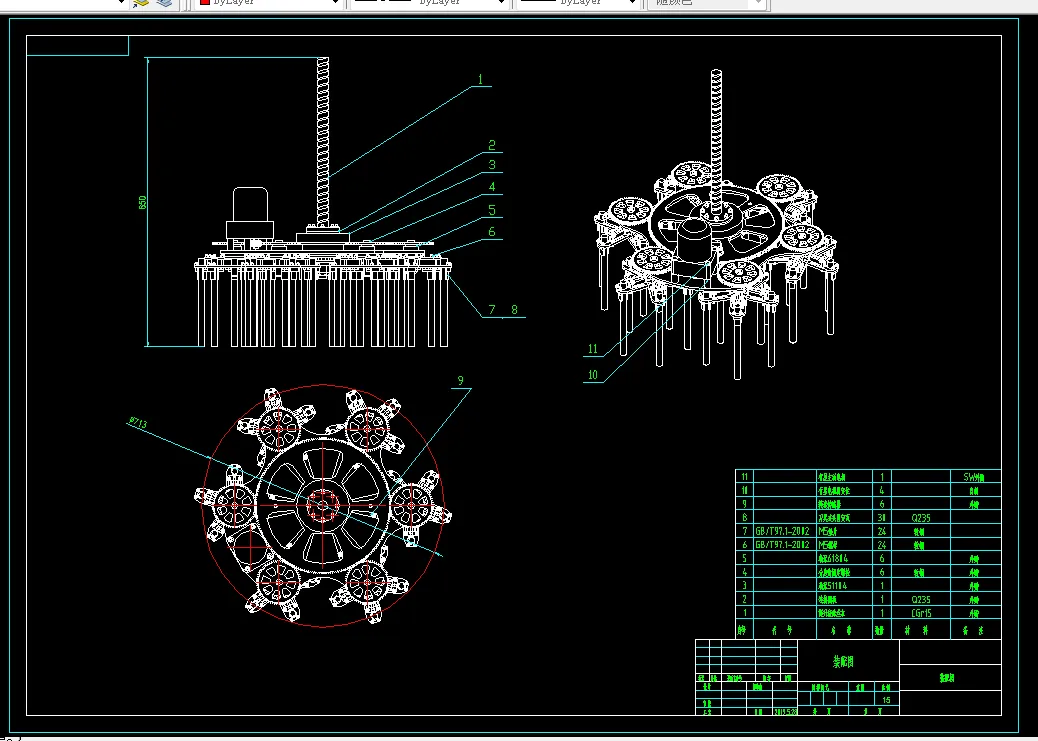Select balloon number 11 under the isometric view

point(592,349)
